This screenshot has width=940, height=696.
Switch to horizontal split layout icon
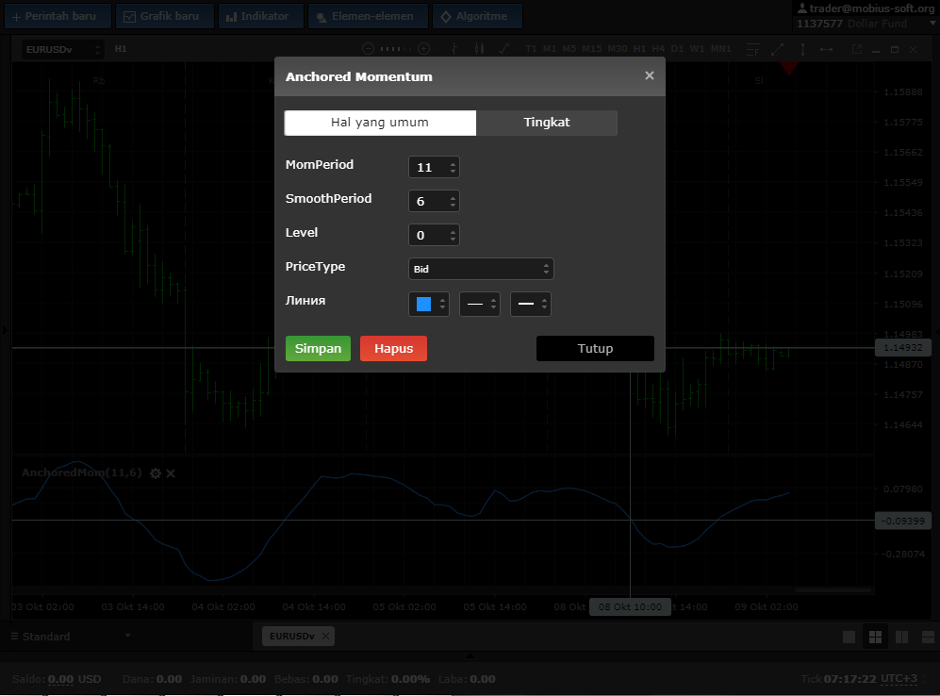pyautogui.click(x=928, y=637)
